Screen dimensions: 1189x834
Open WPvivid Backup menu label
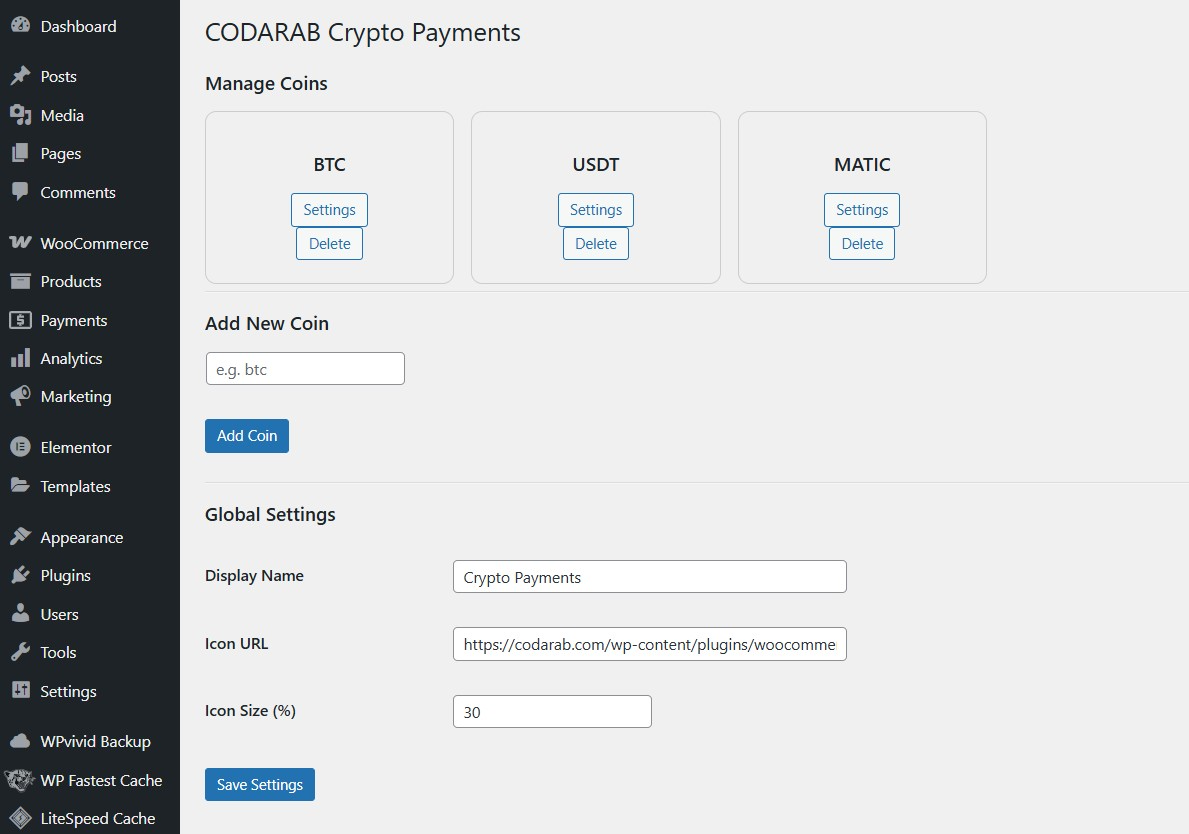(96, 742)
